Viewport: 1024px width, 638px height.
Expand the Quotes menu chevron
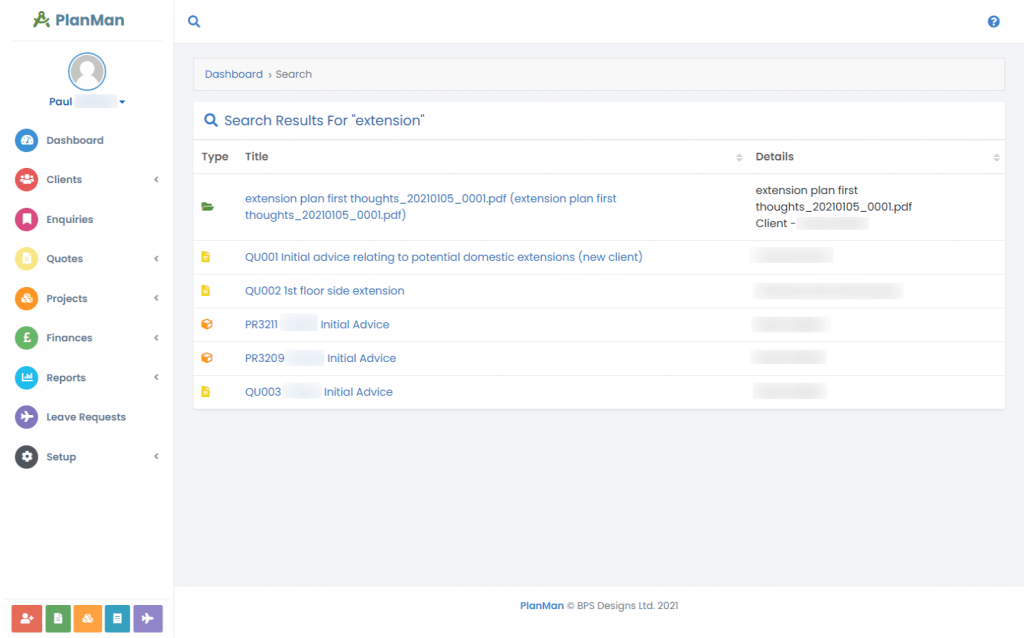pos(156,259)
